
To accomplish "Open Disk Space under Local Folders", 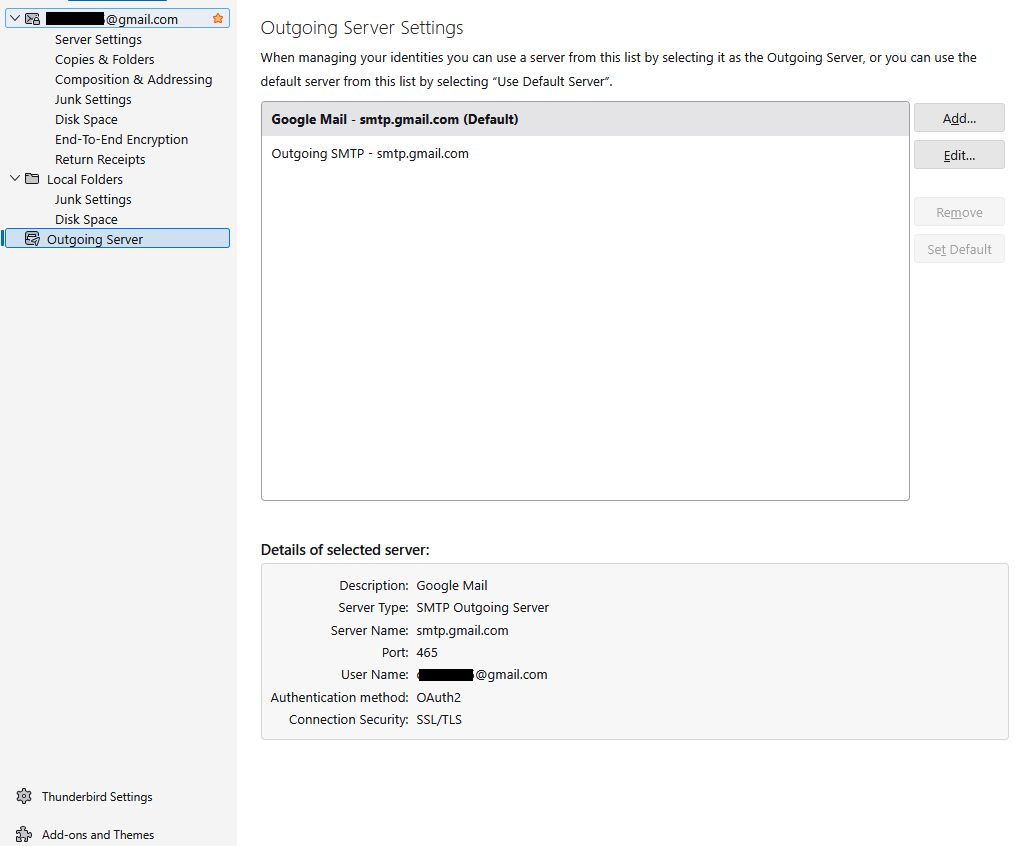I will [x=86, y=219].
